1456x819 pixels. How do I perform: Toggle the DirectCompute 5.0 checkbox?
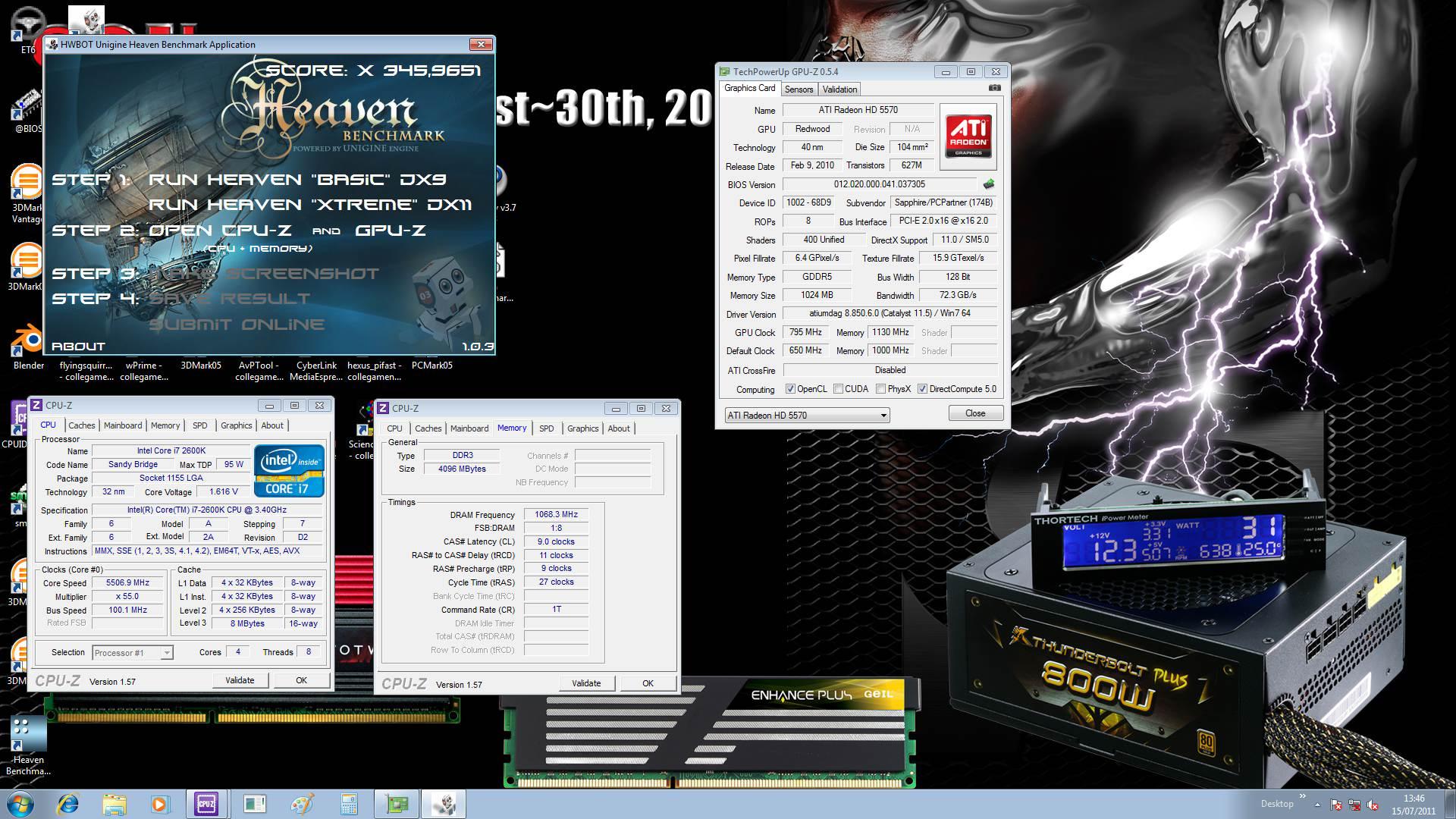(922, 389)
